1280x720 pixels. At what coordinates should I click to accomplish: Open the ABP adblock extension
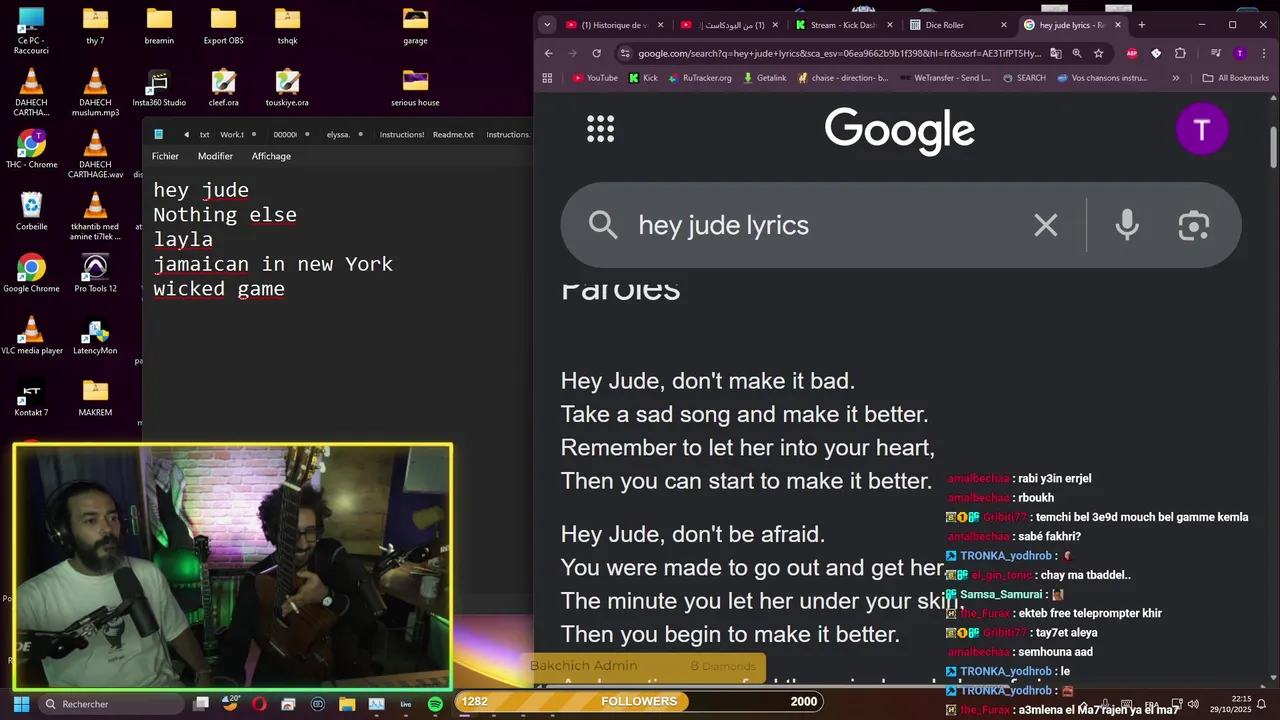[x=1132, y=53]
